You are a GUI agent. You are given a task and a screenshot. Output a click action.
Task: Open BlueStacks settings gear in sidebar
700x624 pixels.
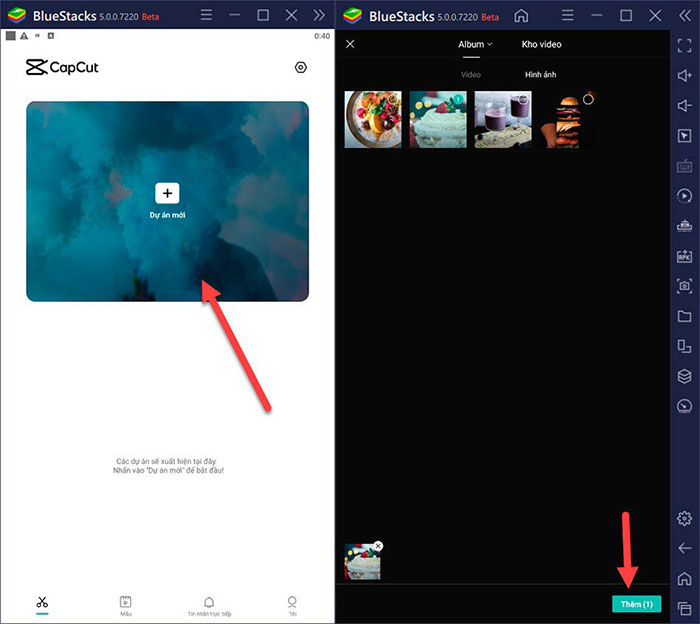[x=684, y=518]
